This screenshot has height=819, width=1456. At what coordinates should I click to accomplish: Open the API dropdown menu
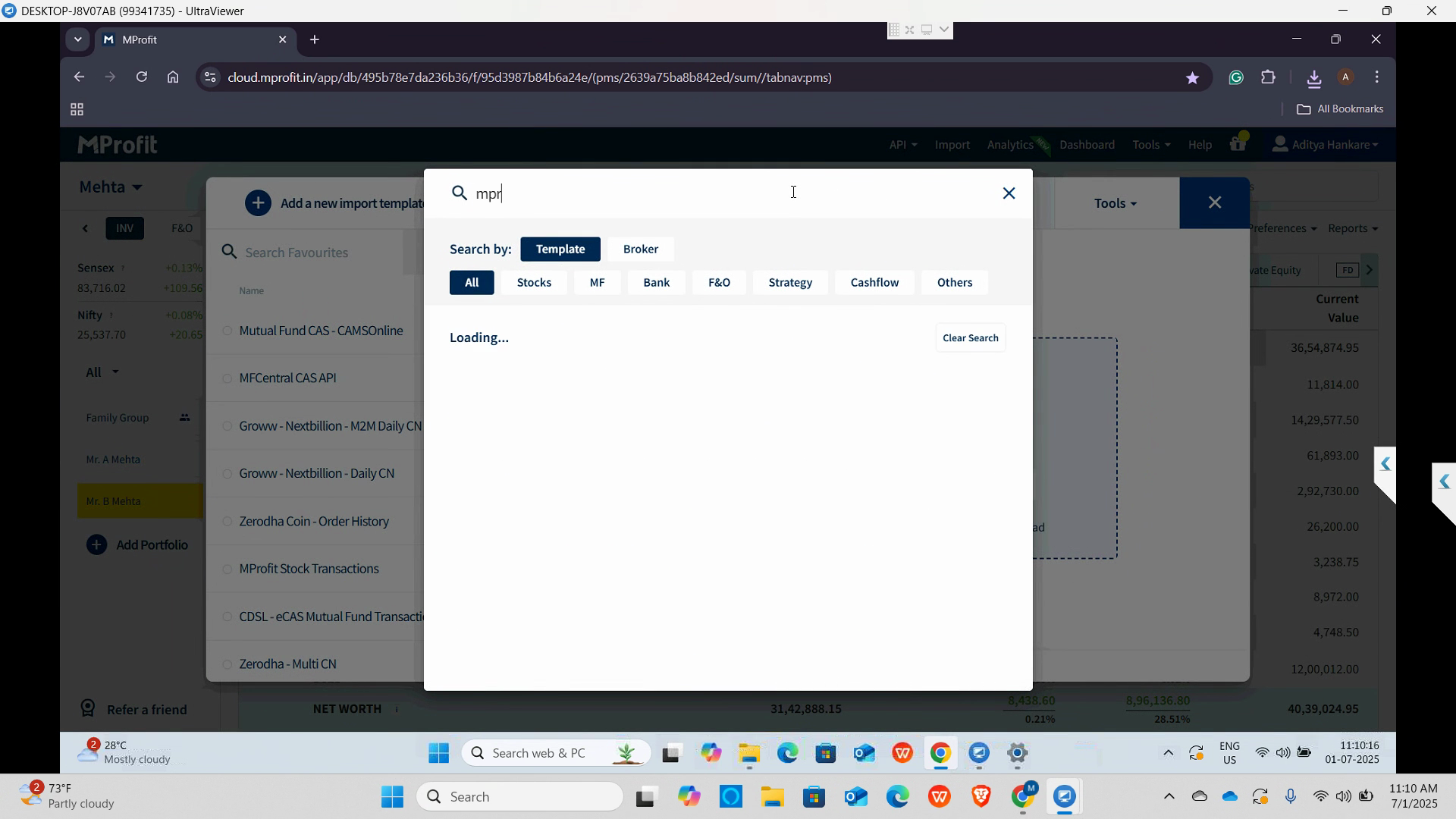pos(903,145)
